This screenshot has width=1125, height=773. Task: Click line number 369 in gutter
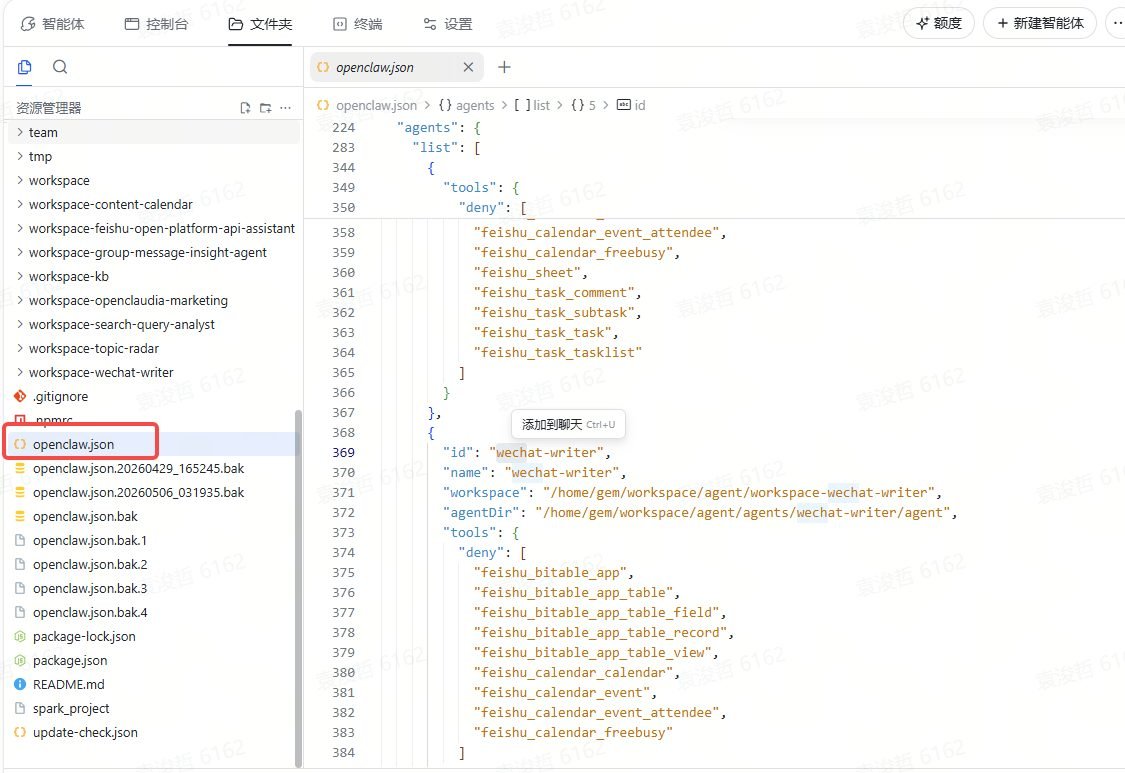pos(343,452)
